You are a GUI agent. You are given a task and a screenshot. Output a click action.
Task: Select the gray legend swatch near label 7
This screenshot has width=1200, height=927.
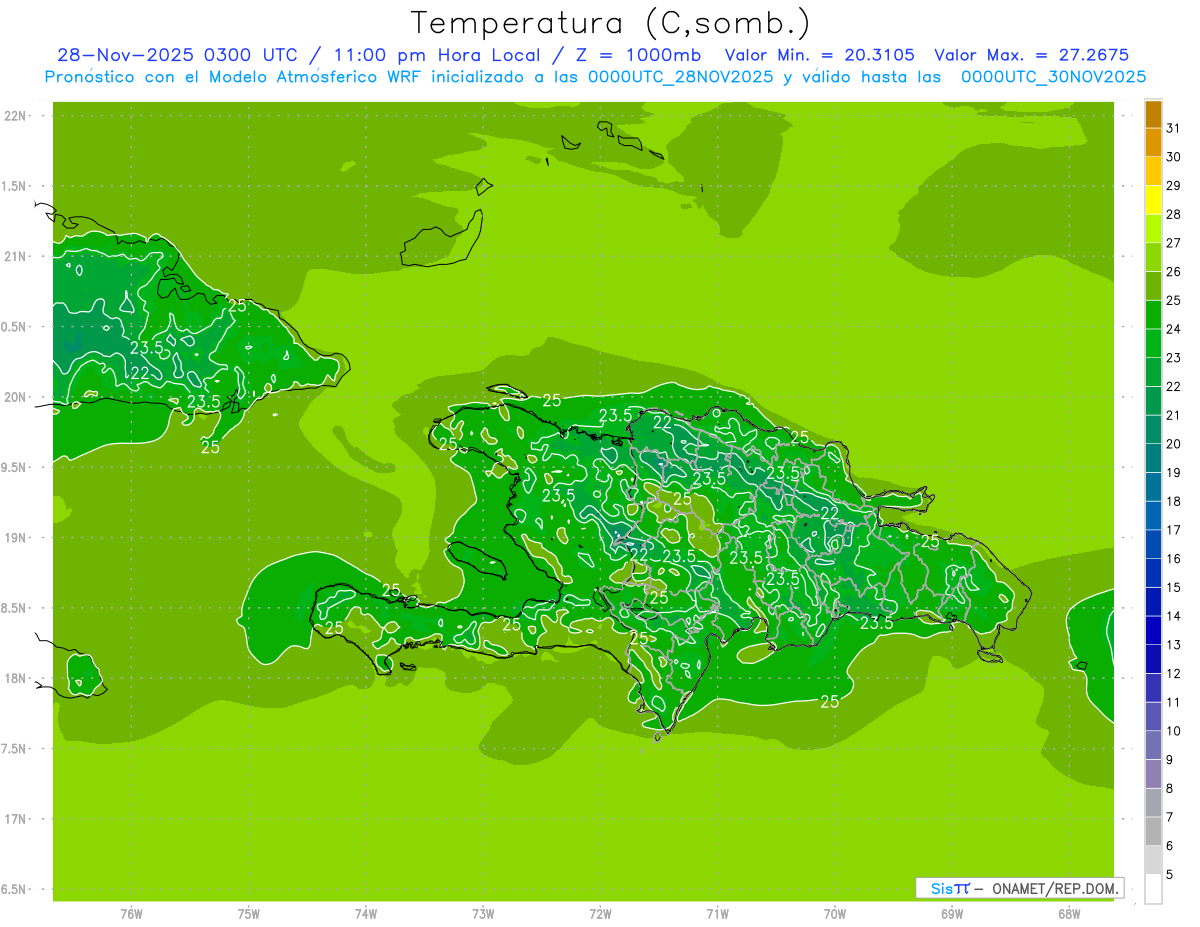click(1153, 831)
